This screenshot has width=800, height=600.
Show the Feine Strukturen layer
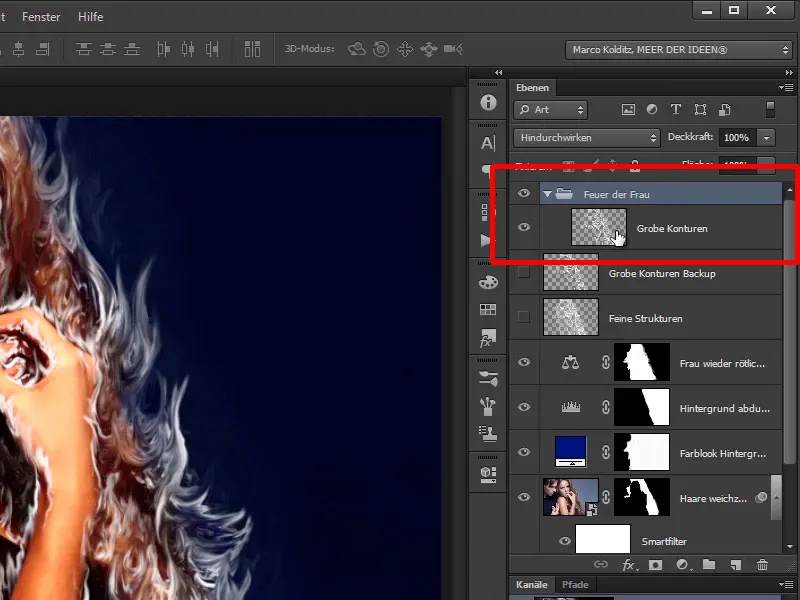coord(523,318)
